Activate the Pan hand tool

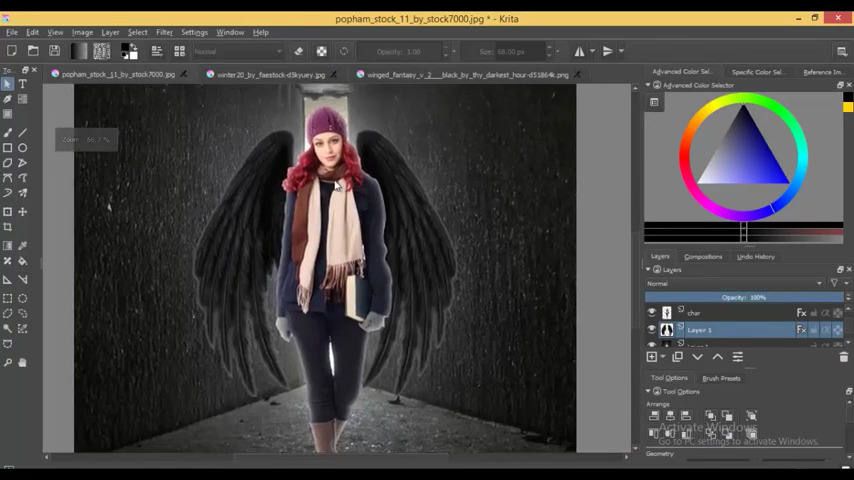[x=22, y=362]
